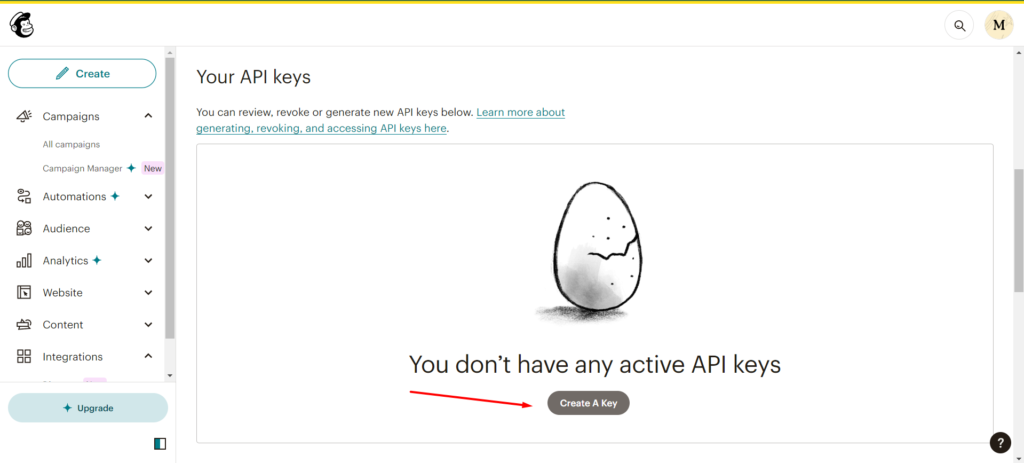Click Create A Key button
This screenshot has width=1024, height=463.
point(588,403)
